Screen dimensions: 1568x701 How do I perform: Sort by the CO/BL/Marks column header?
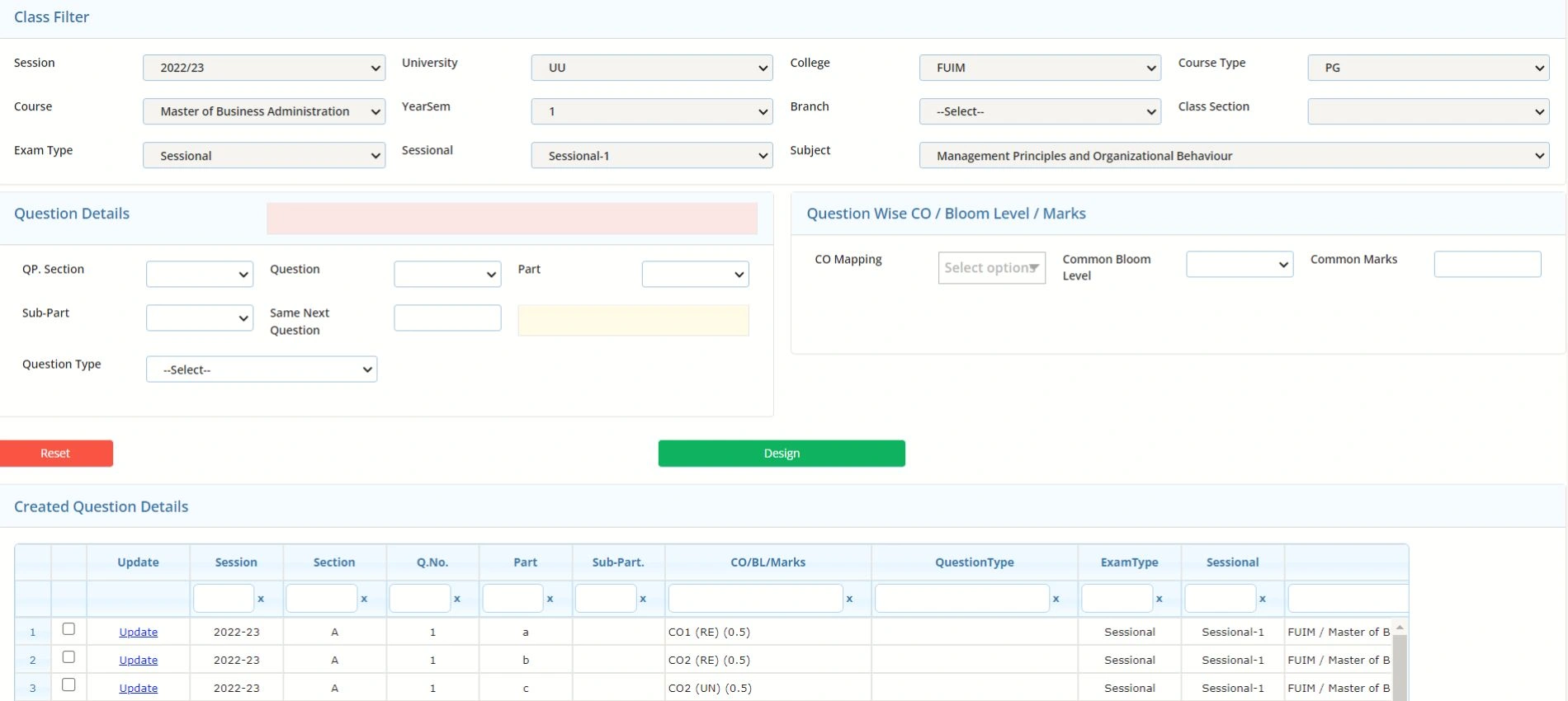[x=767, y=562]
